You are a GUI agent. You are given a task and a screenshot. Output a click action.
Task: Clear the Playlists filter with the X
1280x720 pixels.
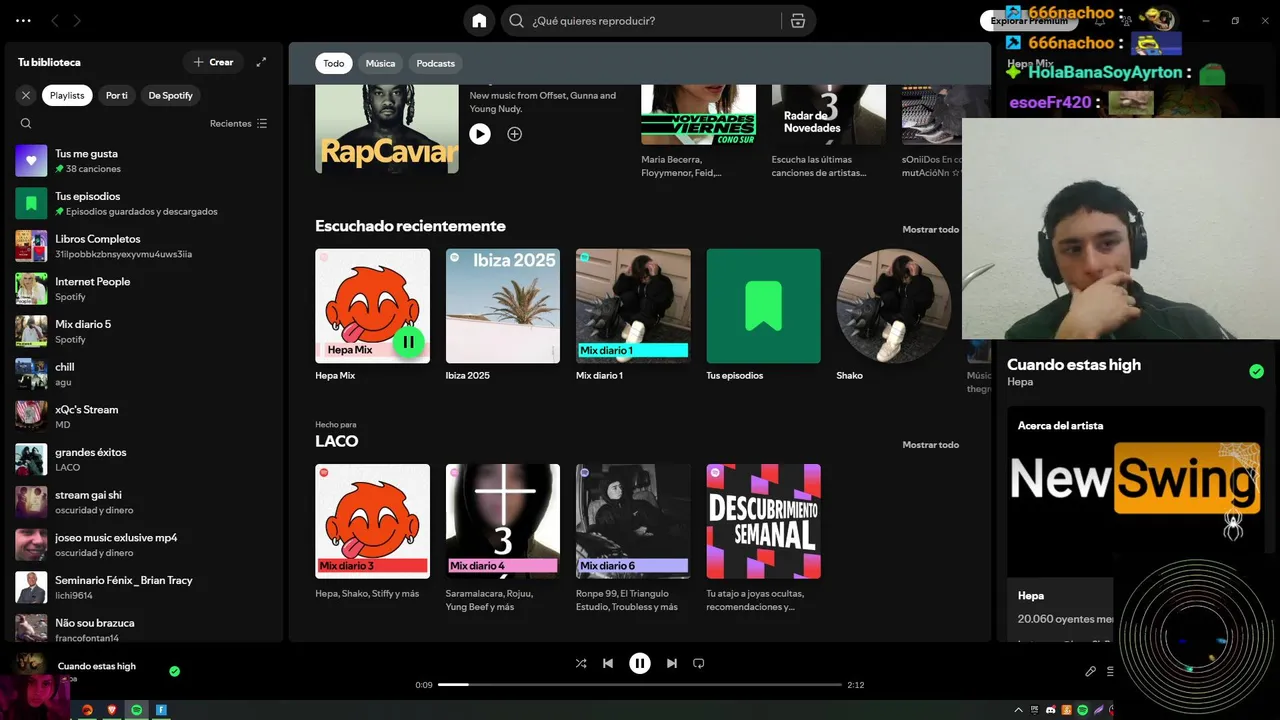point(26,95)
